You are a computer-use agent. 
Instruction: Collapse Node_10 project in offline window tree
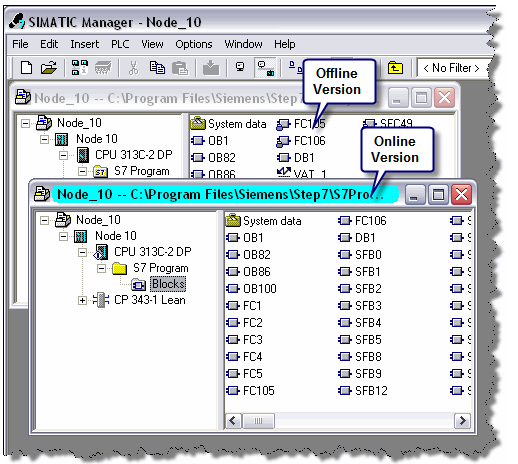pos(25,123)
